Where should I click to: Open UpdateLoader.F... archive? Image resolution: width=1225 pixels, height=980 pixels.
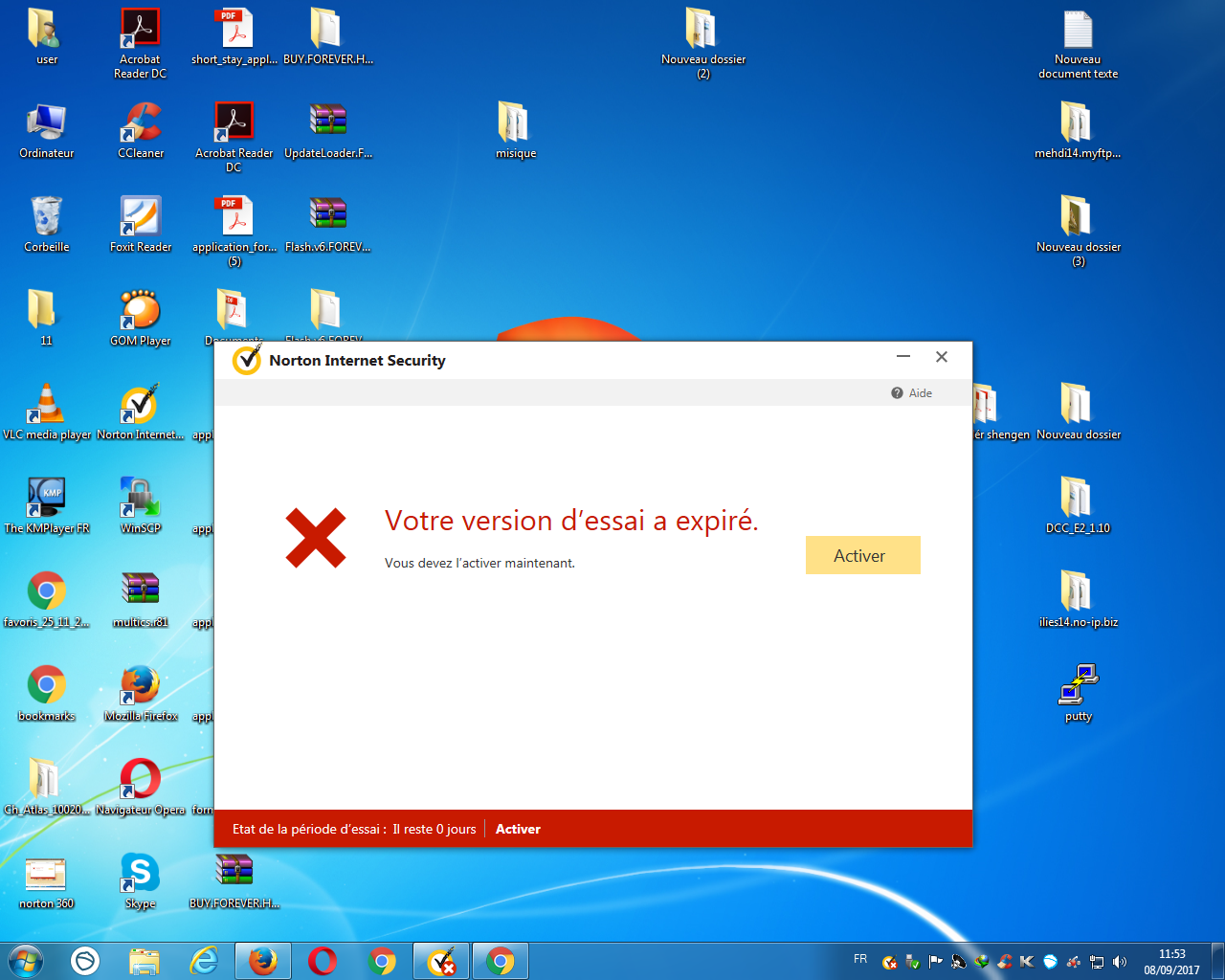(x=328, y=131)
